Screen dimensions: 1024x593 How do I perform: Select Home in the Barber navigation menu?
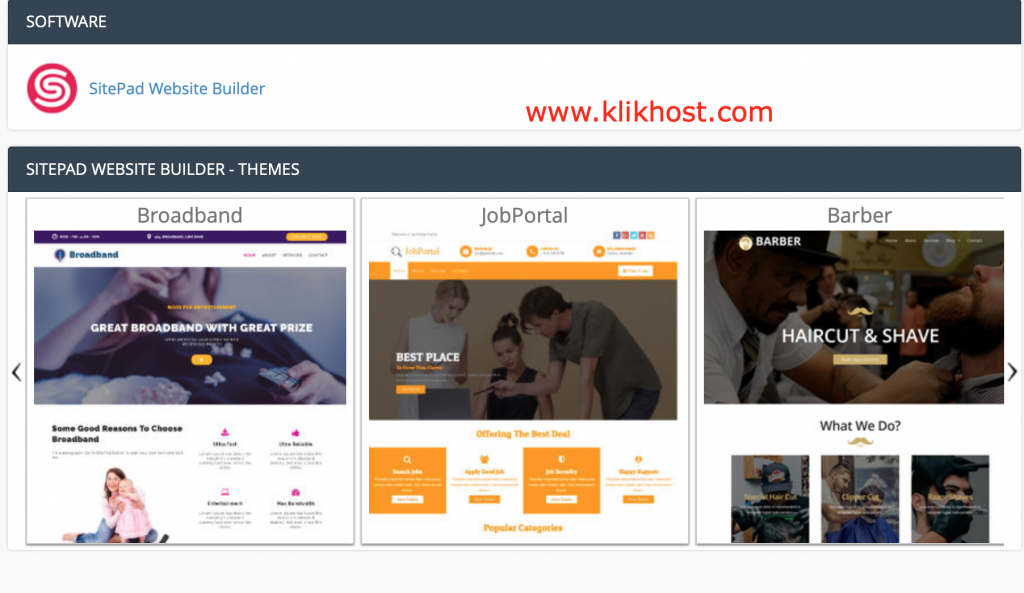(x=891, y=241)
